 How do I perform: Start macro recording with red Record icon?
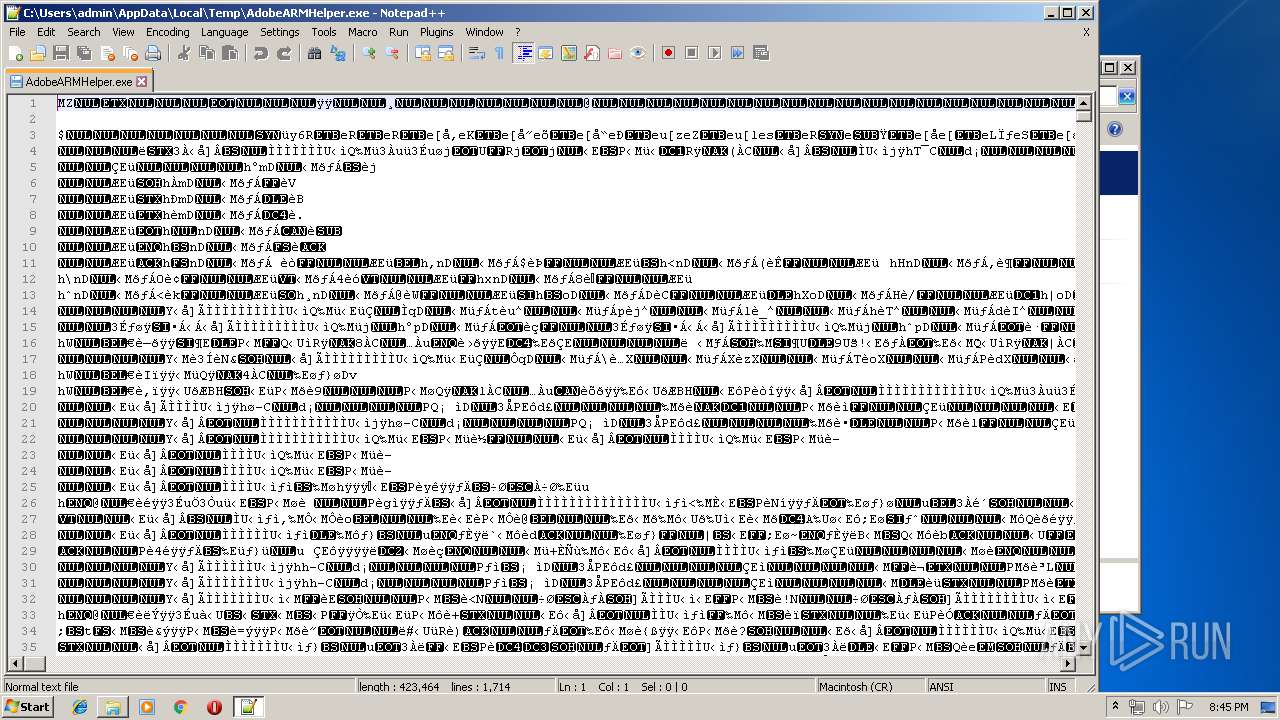click(x=669, y=53)
